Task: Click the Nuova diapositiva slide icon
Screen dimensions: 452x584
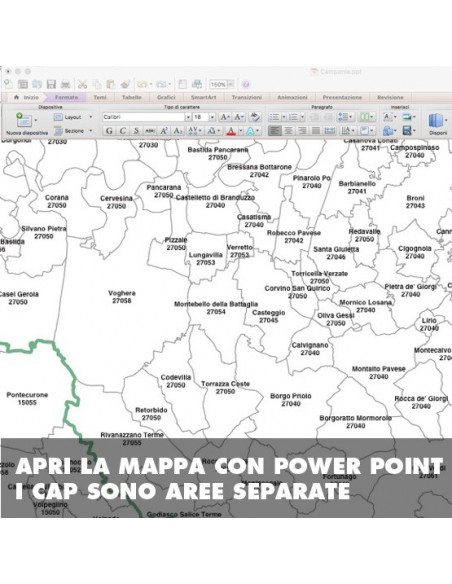Action: coord(24,120)
